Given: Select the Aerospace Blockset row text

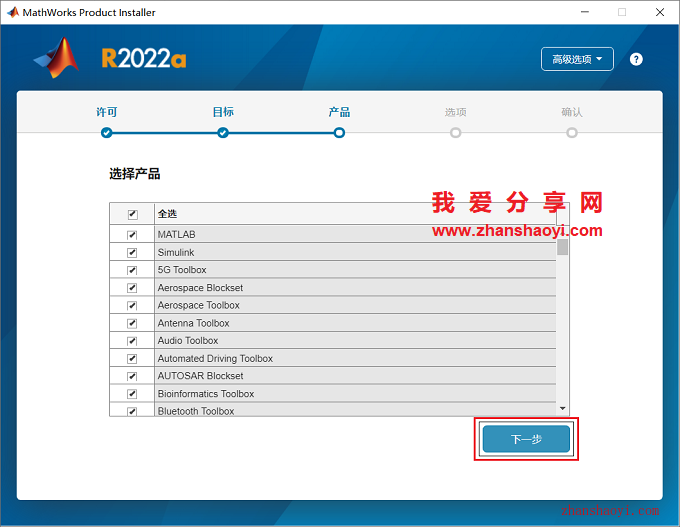Looking at the screenshot, I should tap(200, 288).
